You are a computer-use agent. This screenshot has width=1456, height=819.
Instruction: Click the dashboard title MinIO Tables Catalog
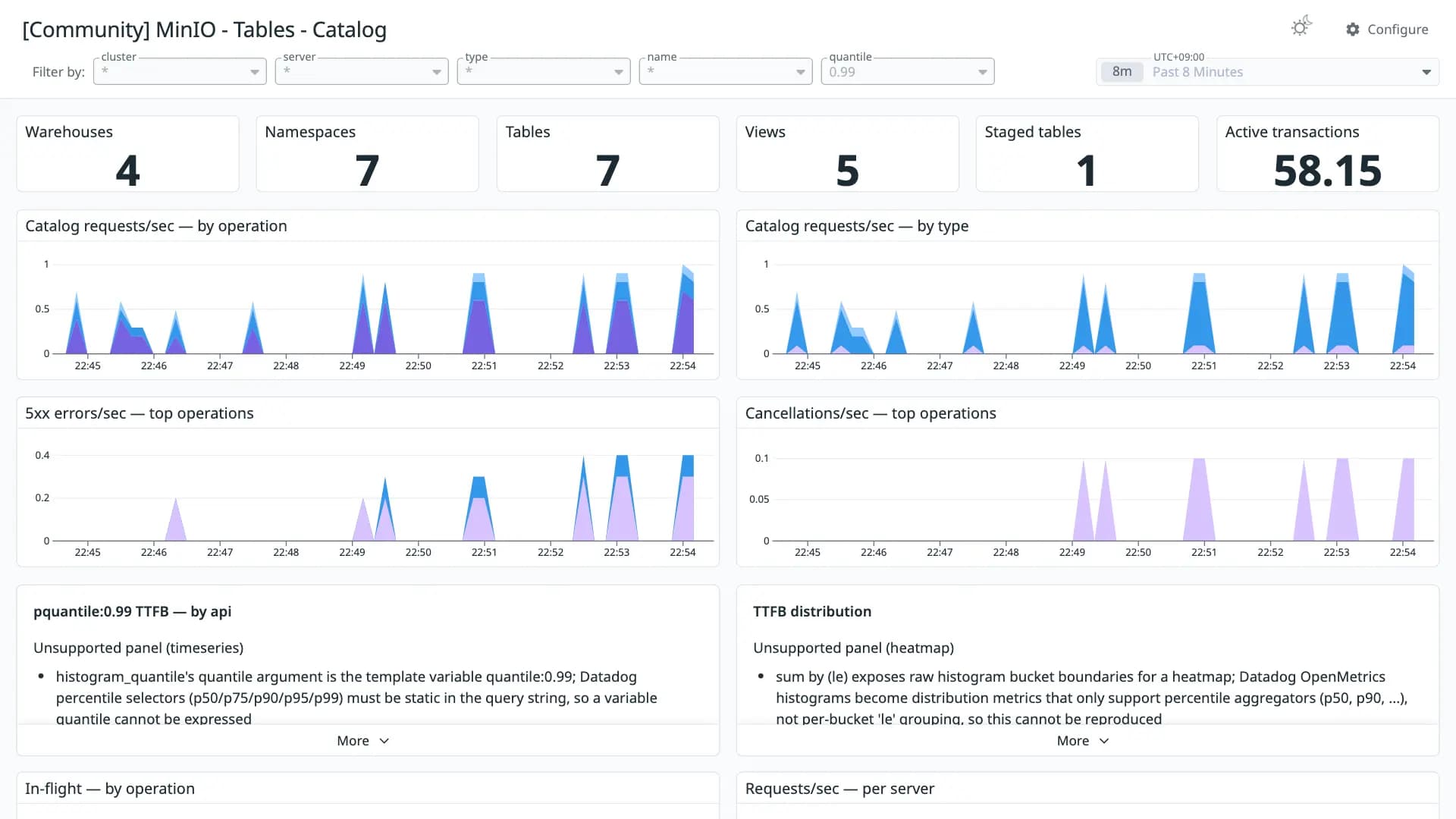[205, 30]
